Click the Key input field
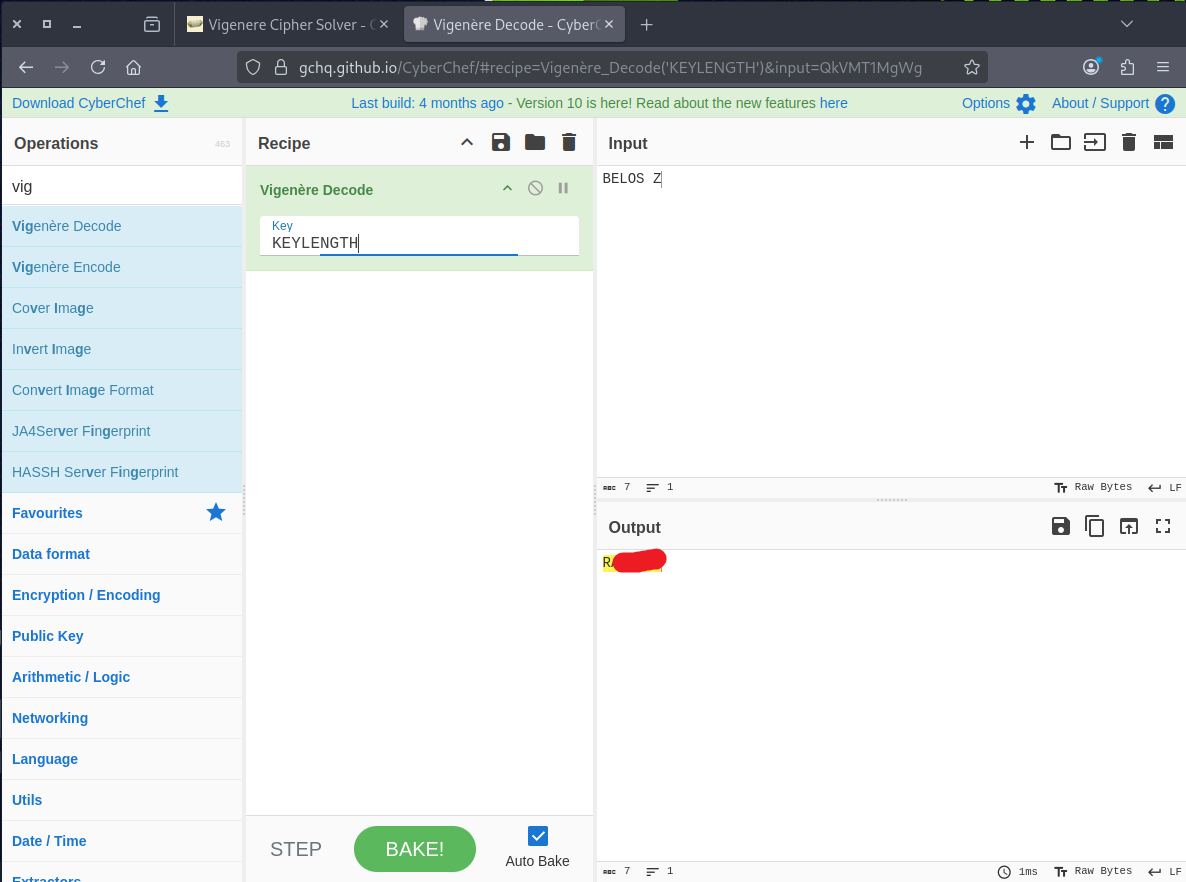The width and height of the screenshot is (1186, 882). 418,243
